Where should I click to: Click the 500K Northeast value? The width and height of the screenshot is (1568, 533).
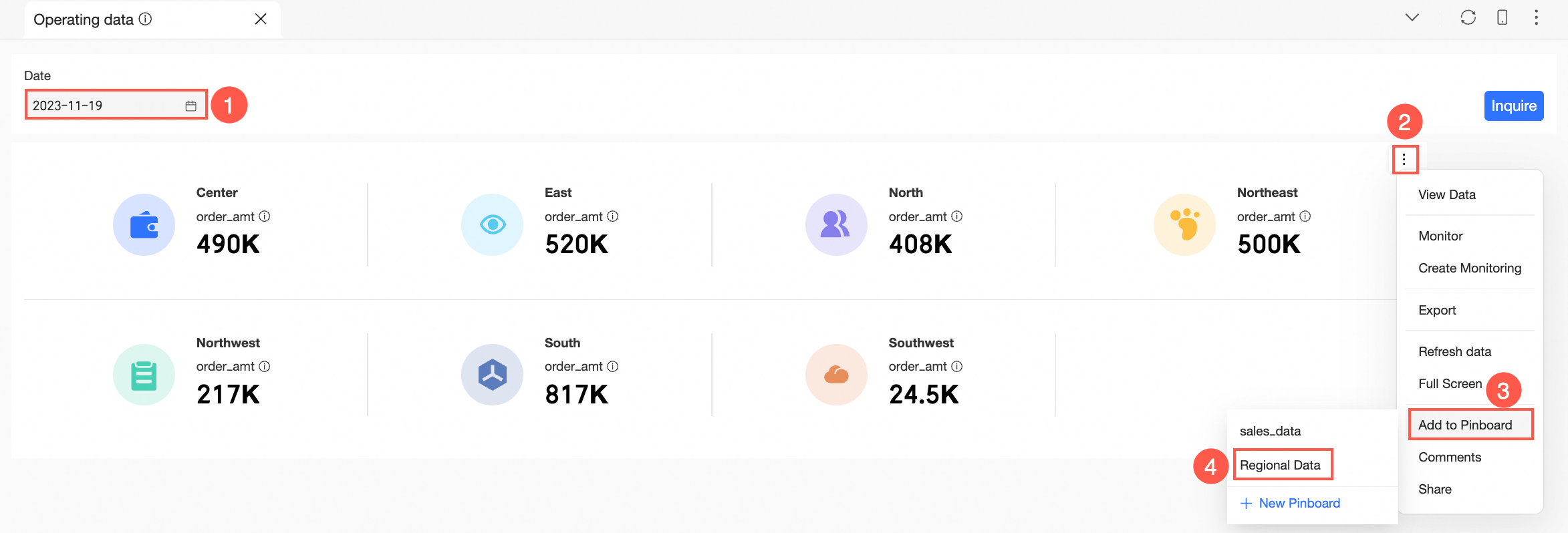[x=1269, y=244]
